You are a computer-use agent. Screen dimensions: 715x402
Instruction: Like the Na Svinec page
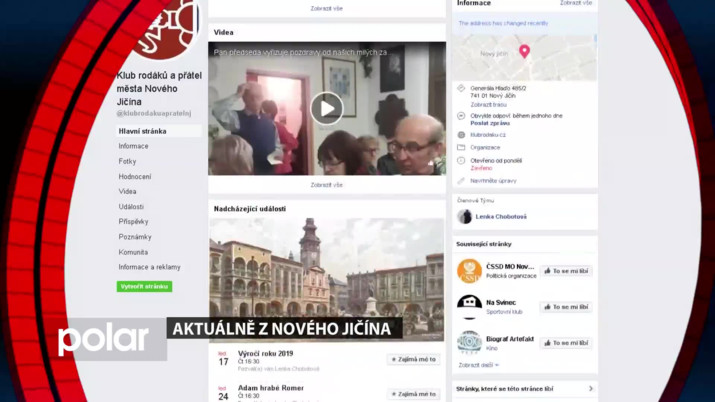pyautogui.click(x=565, y=307)
